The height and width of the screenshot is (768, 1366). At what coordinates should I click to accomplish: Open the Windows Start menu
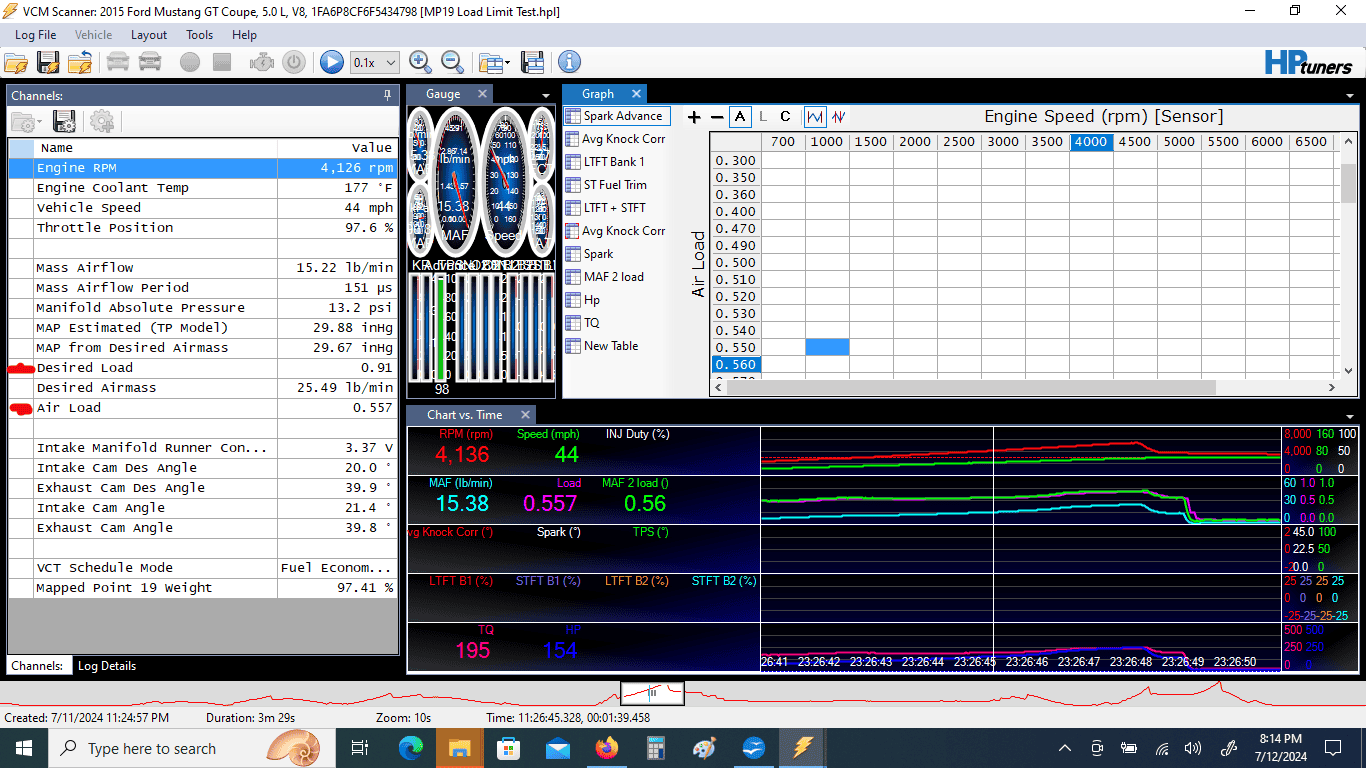point(24,748)
